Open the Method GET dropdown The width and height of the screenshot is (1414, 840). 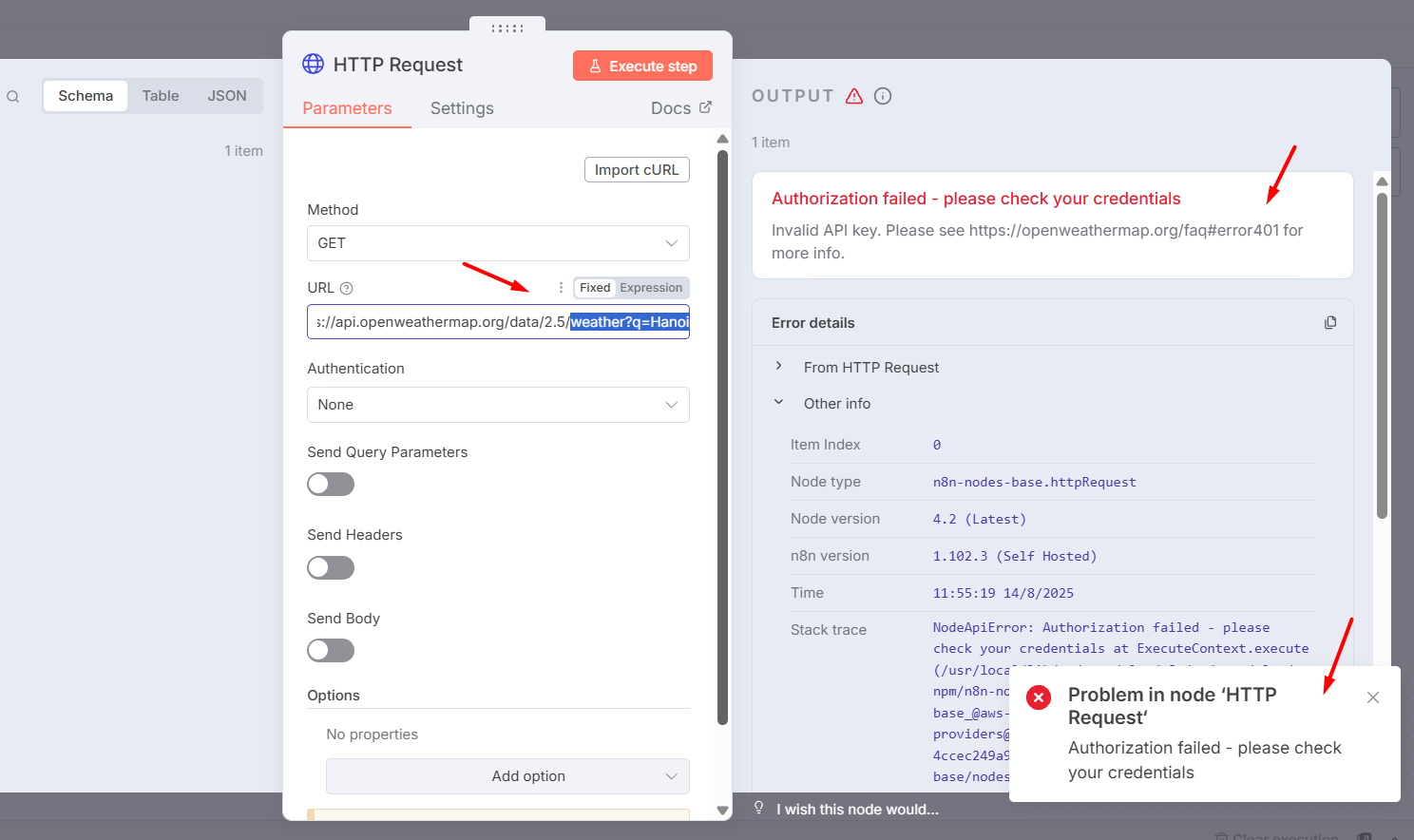498,243
